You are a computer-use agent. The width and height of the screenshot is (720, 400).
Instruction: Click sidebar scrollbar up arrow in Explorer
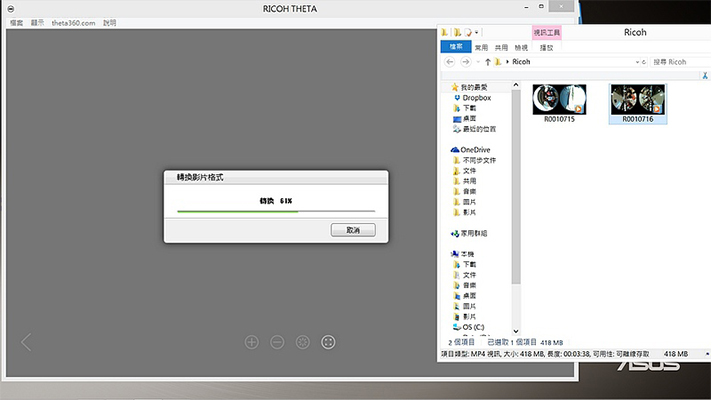coord(516,85)
